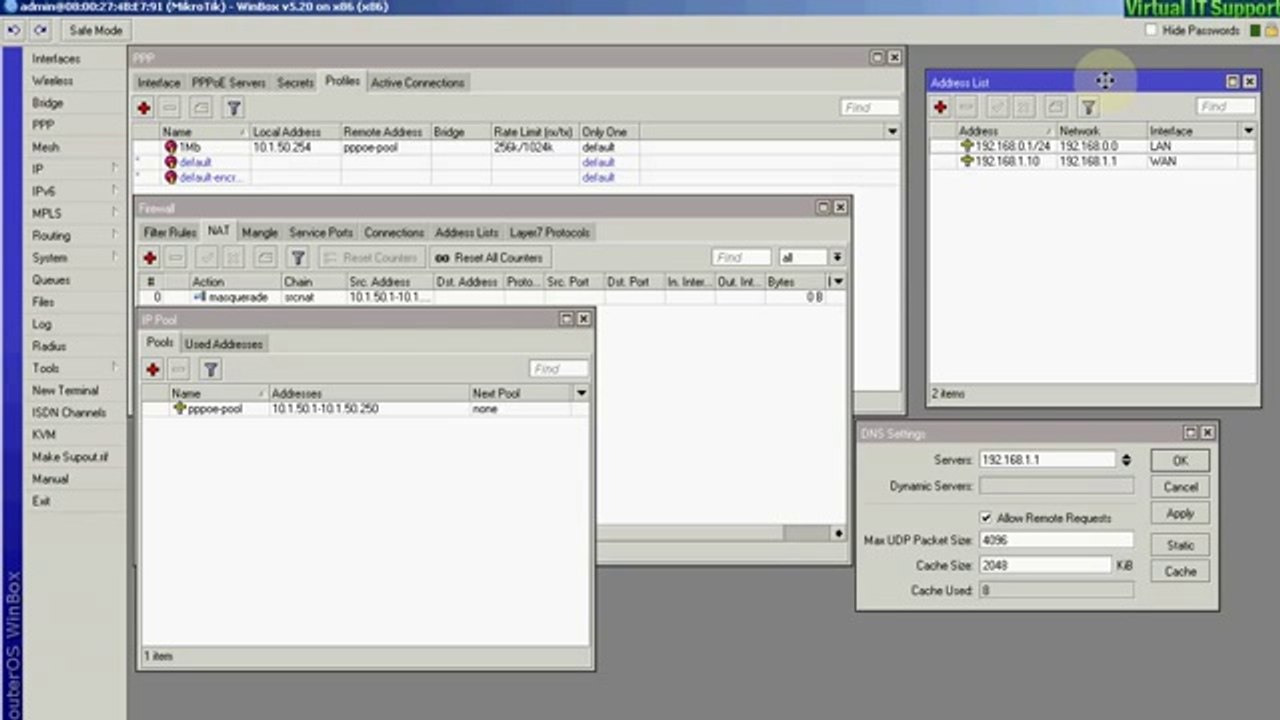Click Find field in Address List window
The width and height of the screenshot is (1280, 720).
(1225, 107)
